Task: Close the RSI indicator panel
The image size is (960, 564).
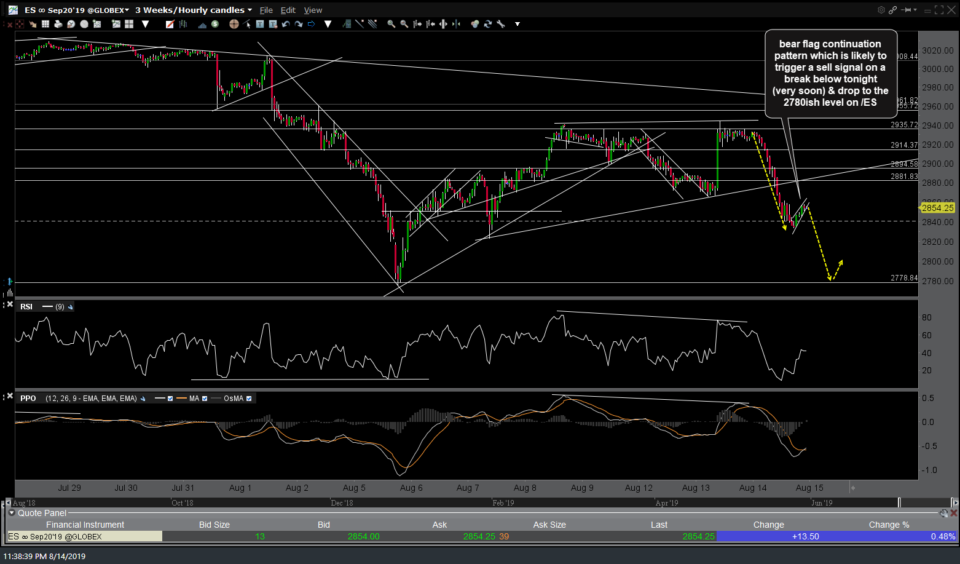Action: pyautogui.click(x=10, y=304)
